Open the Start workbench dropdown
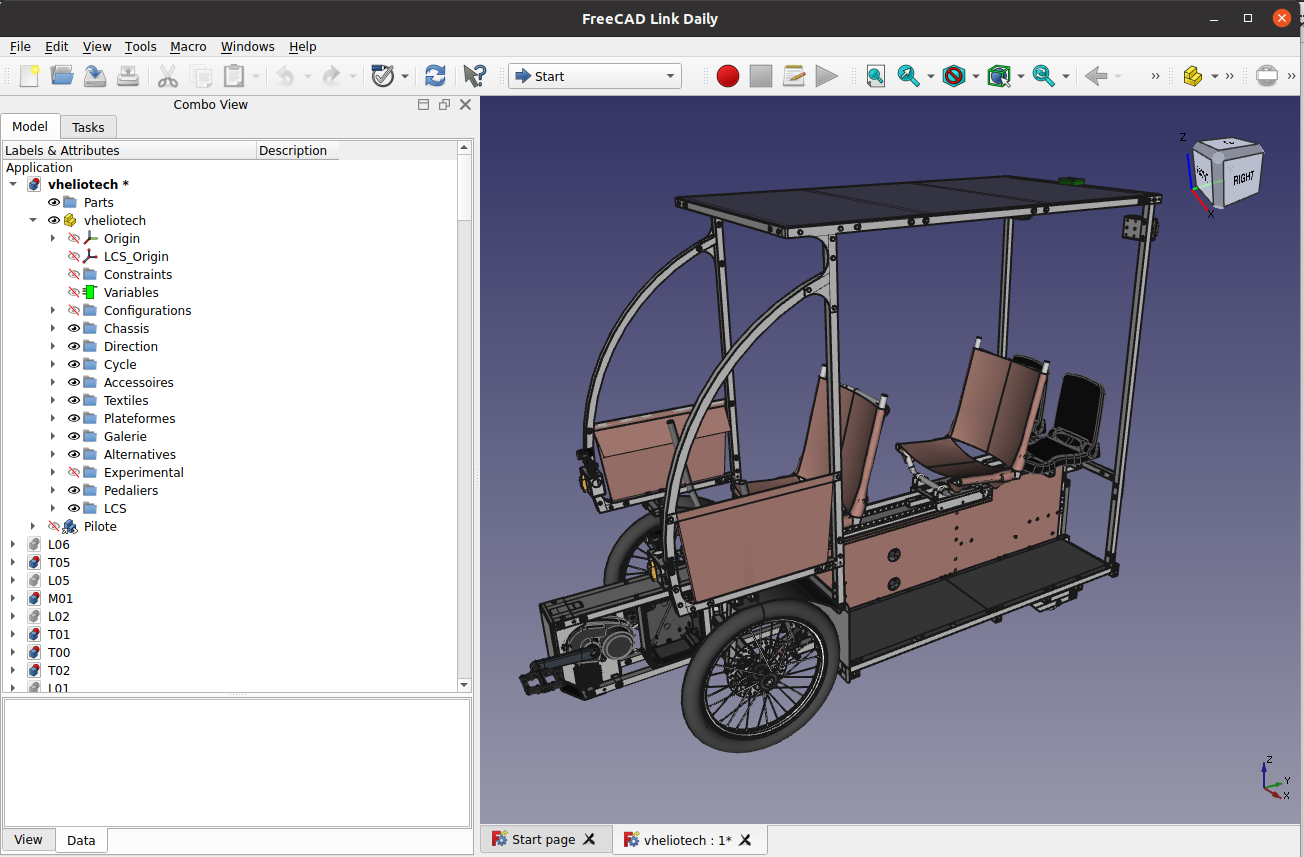 (594, 76)
